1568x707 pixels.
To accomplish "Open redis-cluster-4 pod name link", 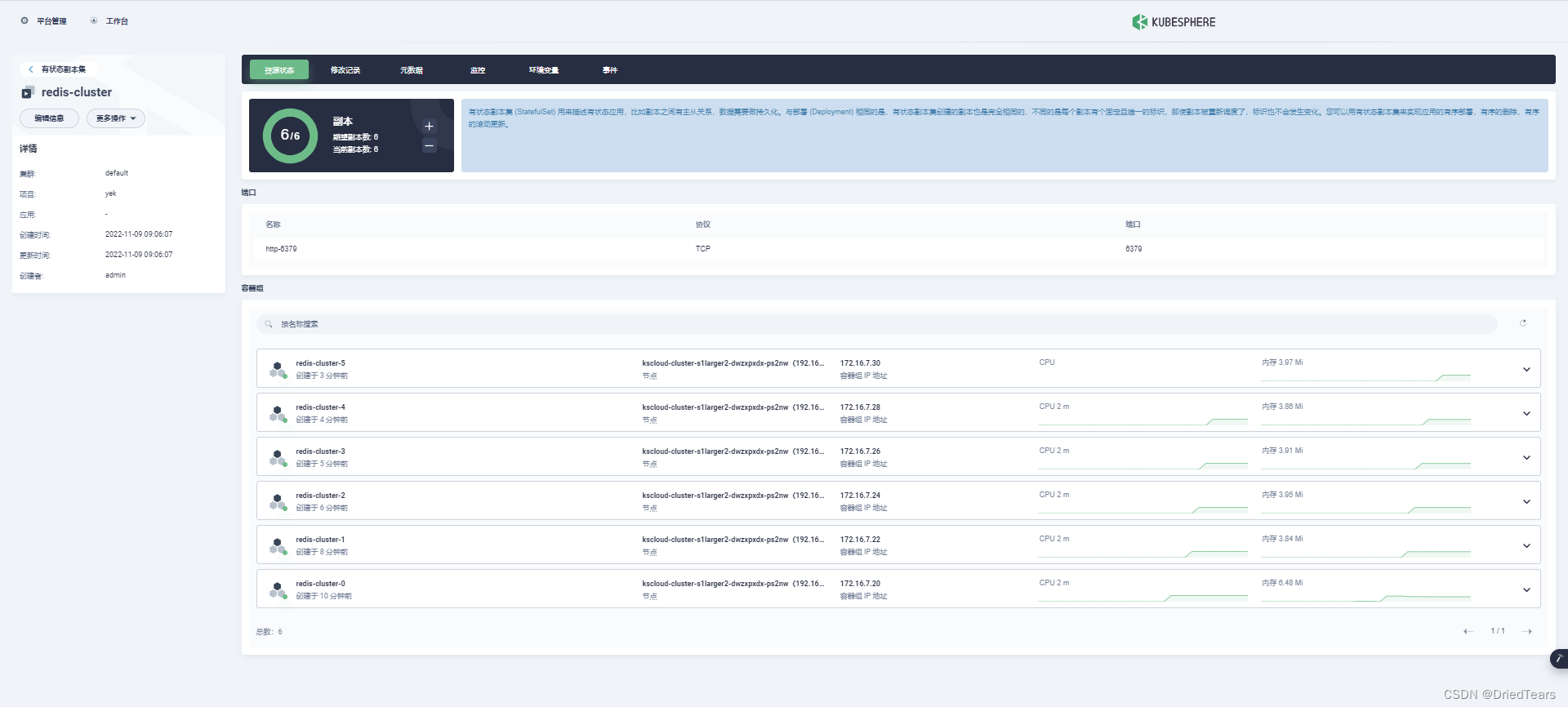I will coord(320,407).
